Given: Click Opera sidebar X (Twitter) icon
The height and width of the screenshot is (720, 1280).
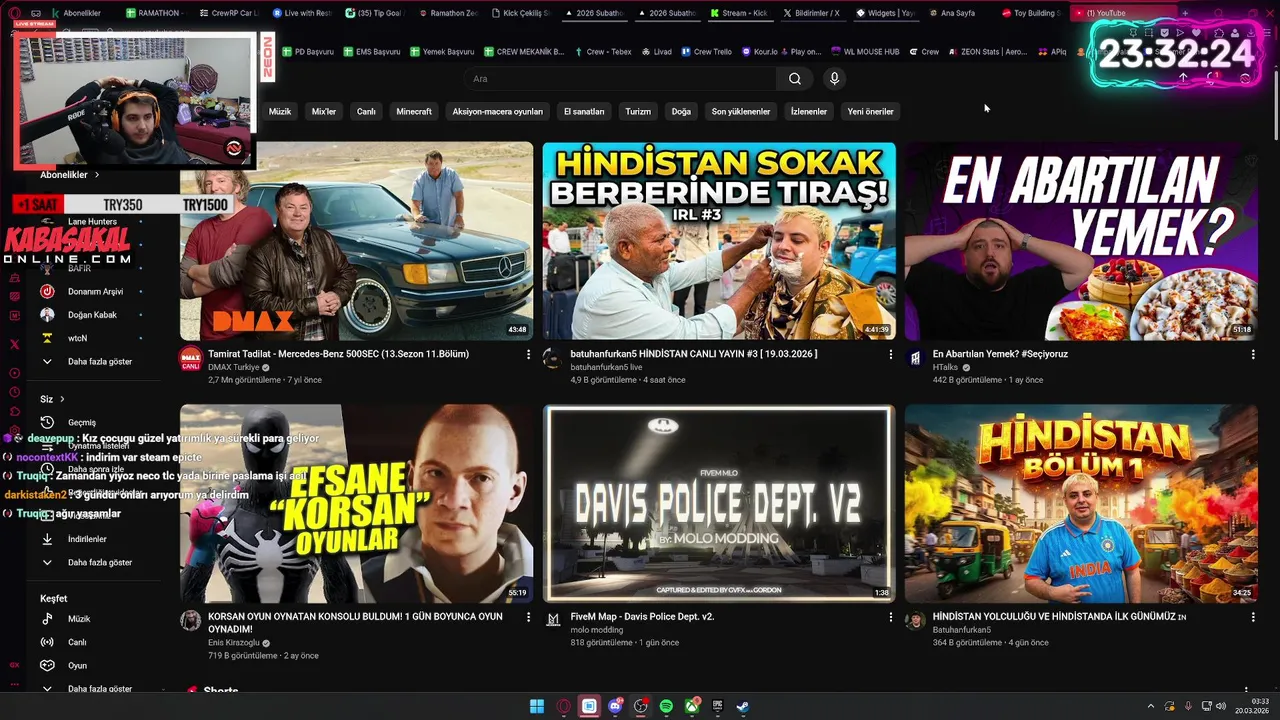Looking at the screenshot, I should tap(14, 343).
